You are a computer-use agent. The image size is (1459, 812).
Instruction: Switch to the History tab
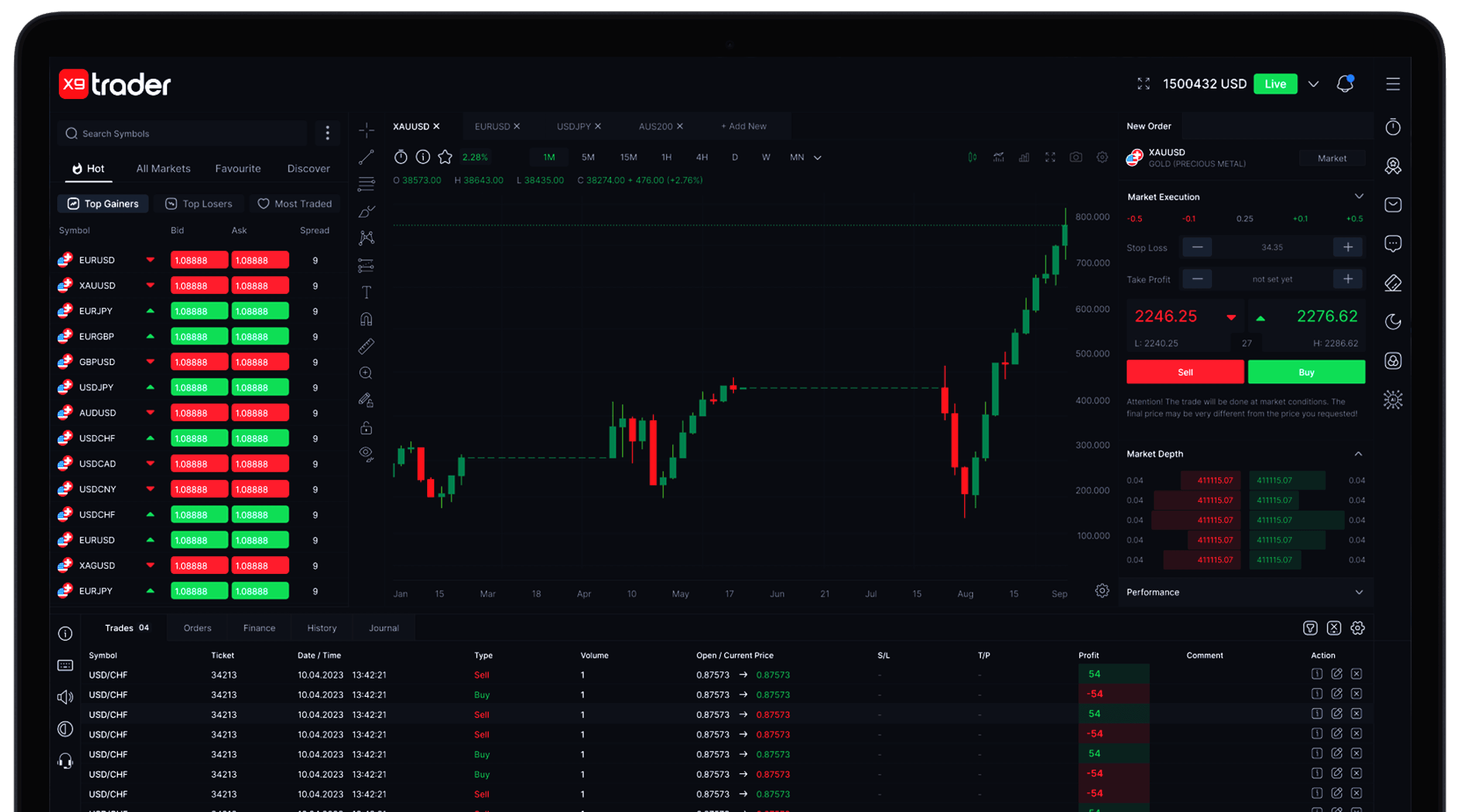322,628
